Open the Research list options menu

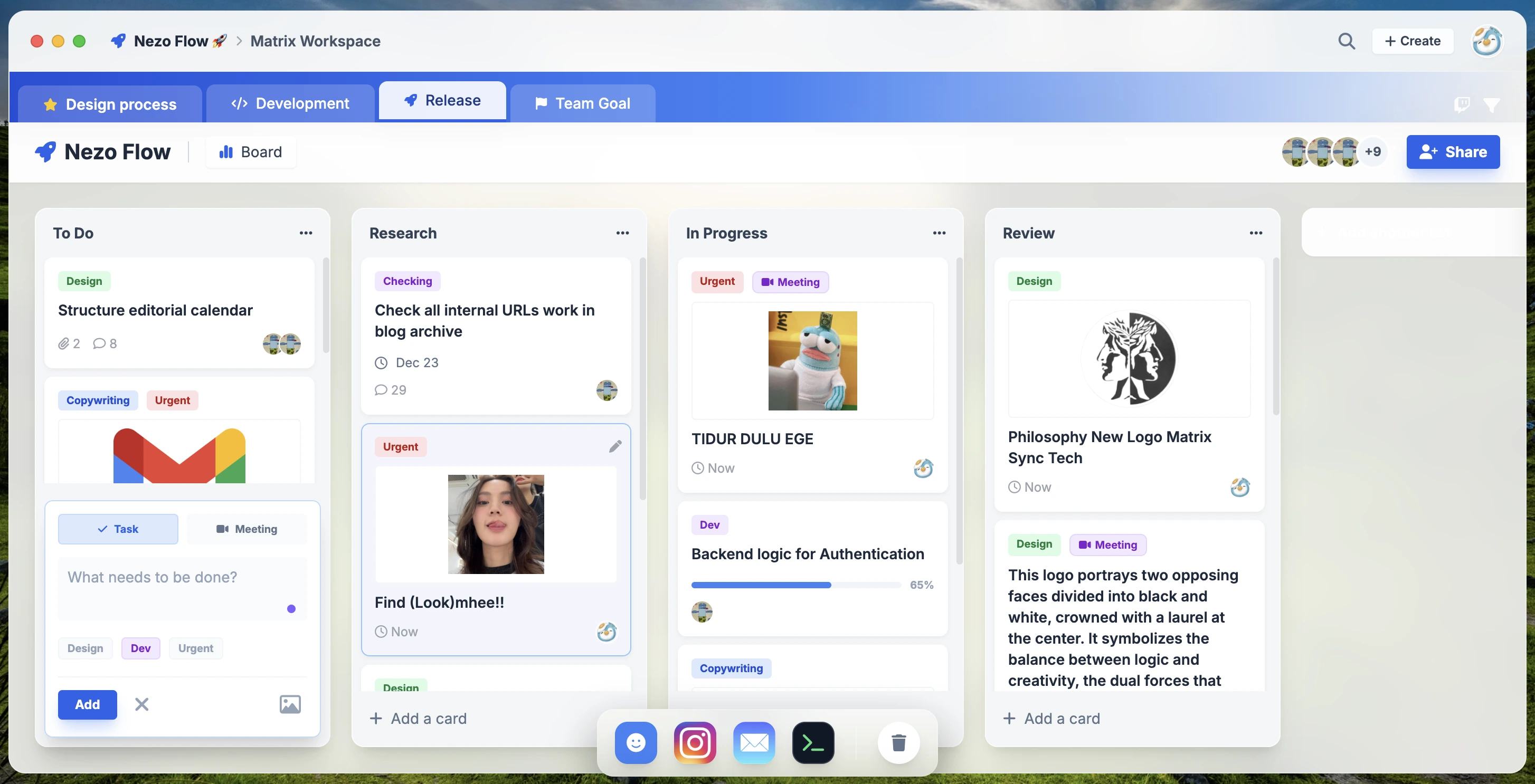point(622,233)
